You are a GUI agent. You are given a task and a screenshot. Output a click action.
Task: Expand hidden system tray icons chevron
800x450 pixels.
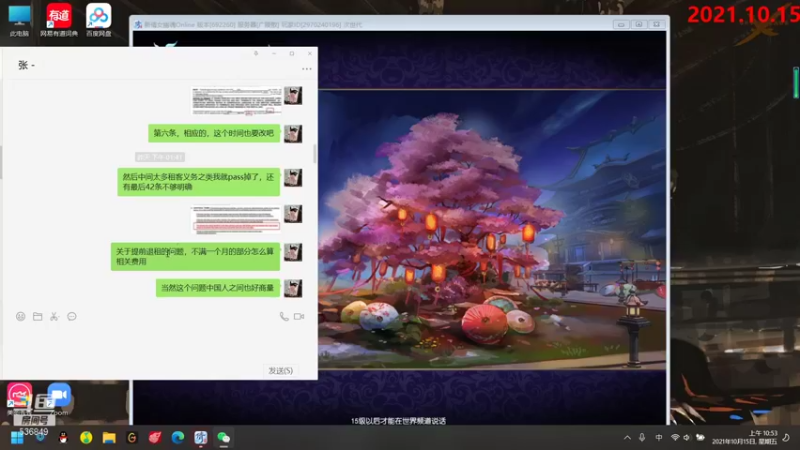[x=627, y=438]
